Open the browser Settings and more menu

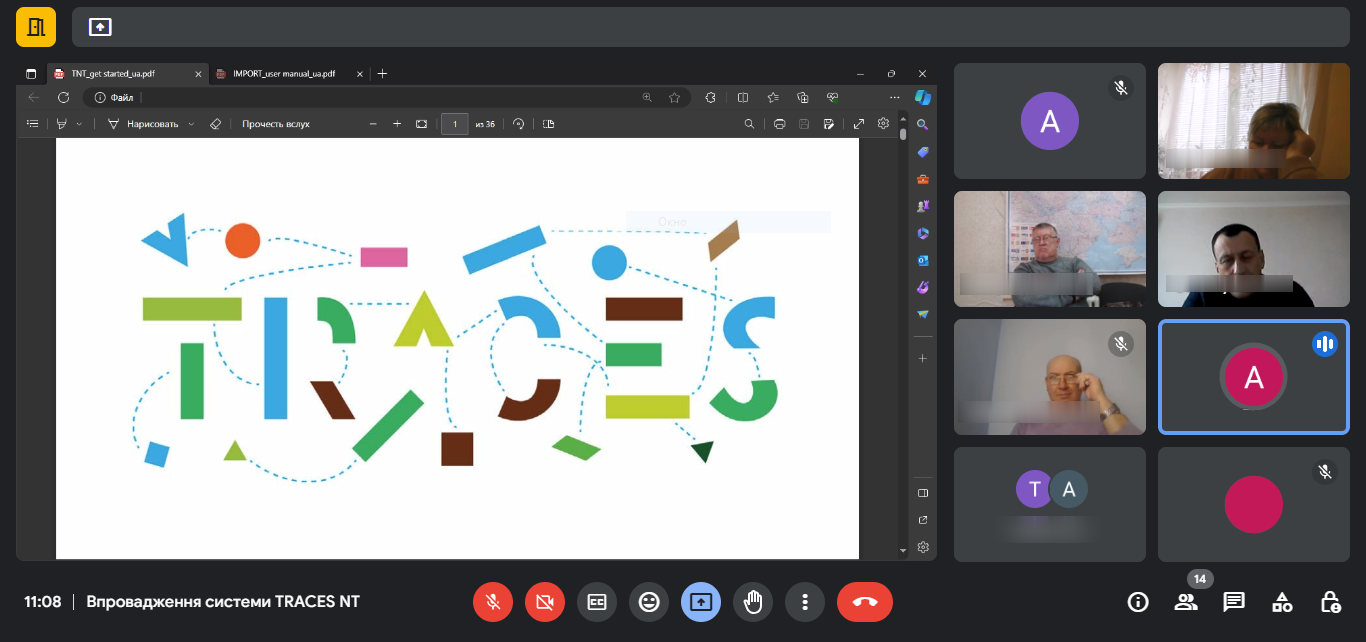point(894,98)
